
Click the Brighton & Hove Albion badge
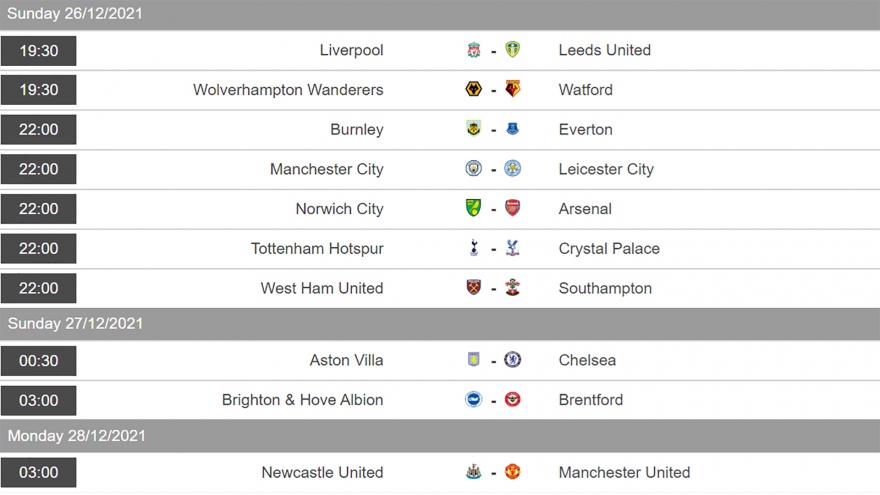[474, 400]
